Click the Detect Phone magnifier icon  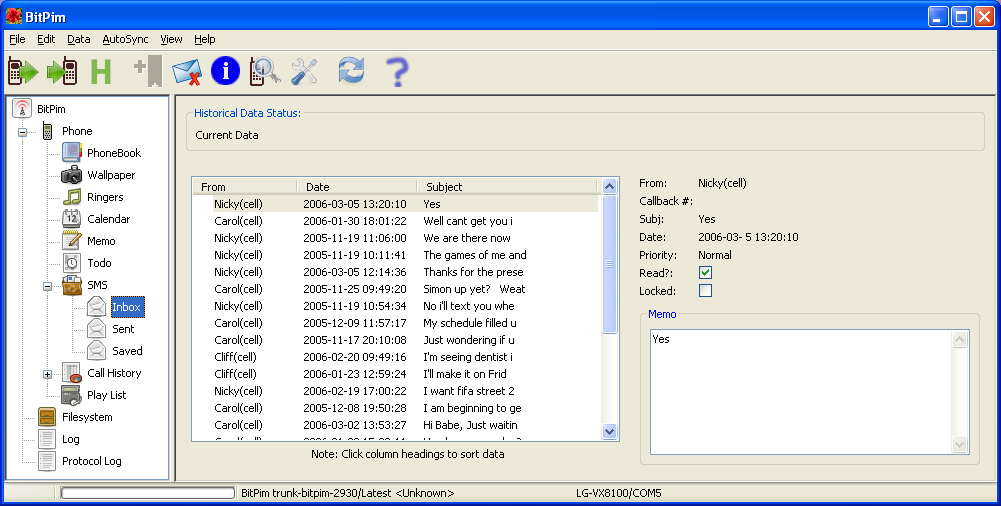click(265, 71)
